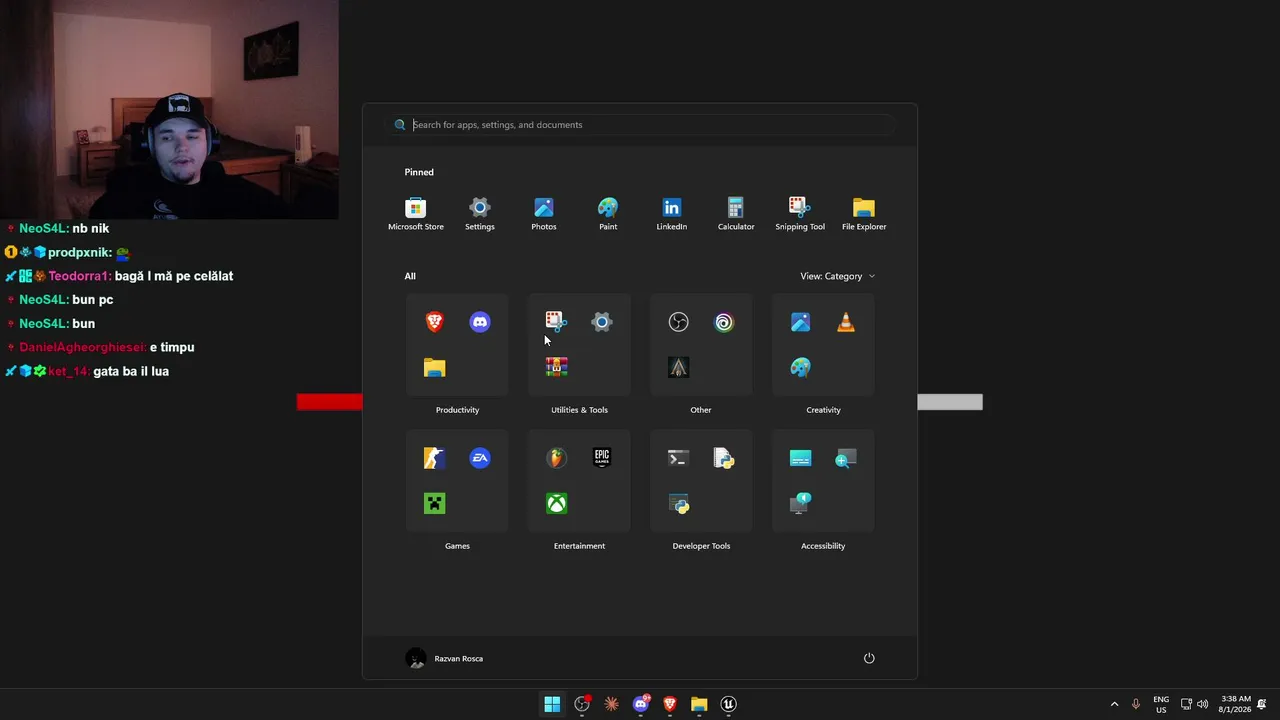Launch Epic Games in Entertainment
1280x720 pixels.
pyautogui.click(x=602, y=458)
